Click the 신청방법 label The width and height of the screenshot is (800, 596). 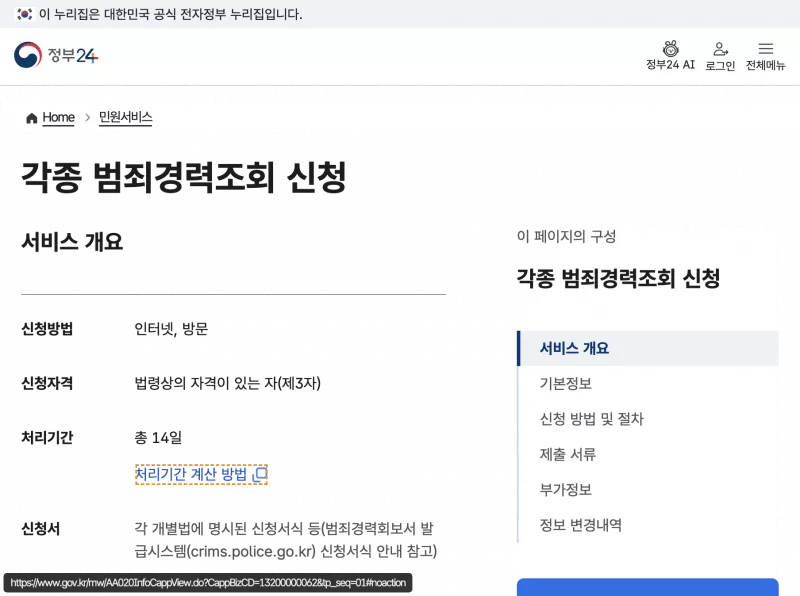(x=47, y=329)
